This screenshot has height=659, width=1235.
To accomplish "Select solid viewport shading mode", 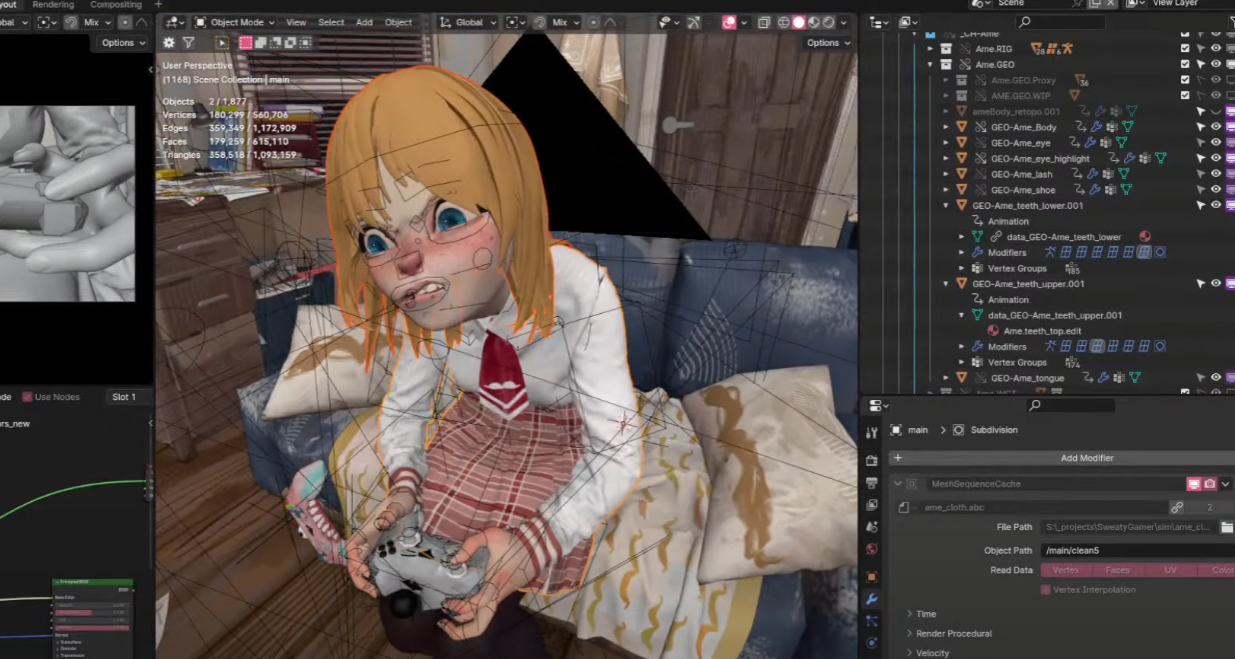I will [x=799, y=22].
